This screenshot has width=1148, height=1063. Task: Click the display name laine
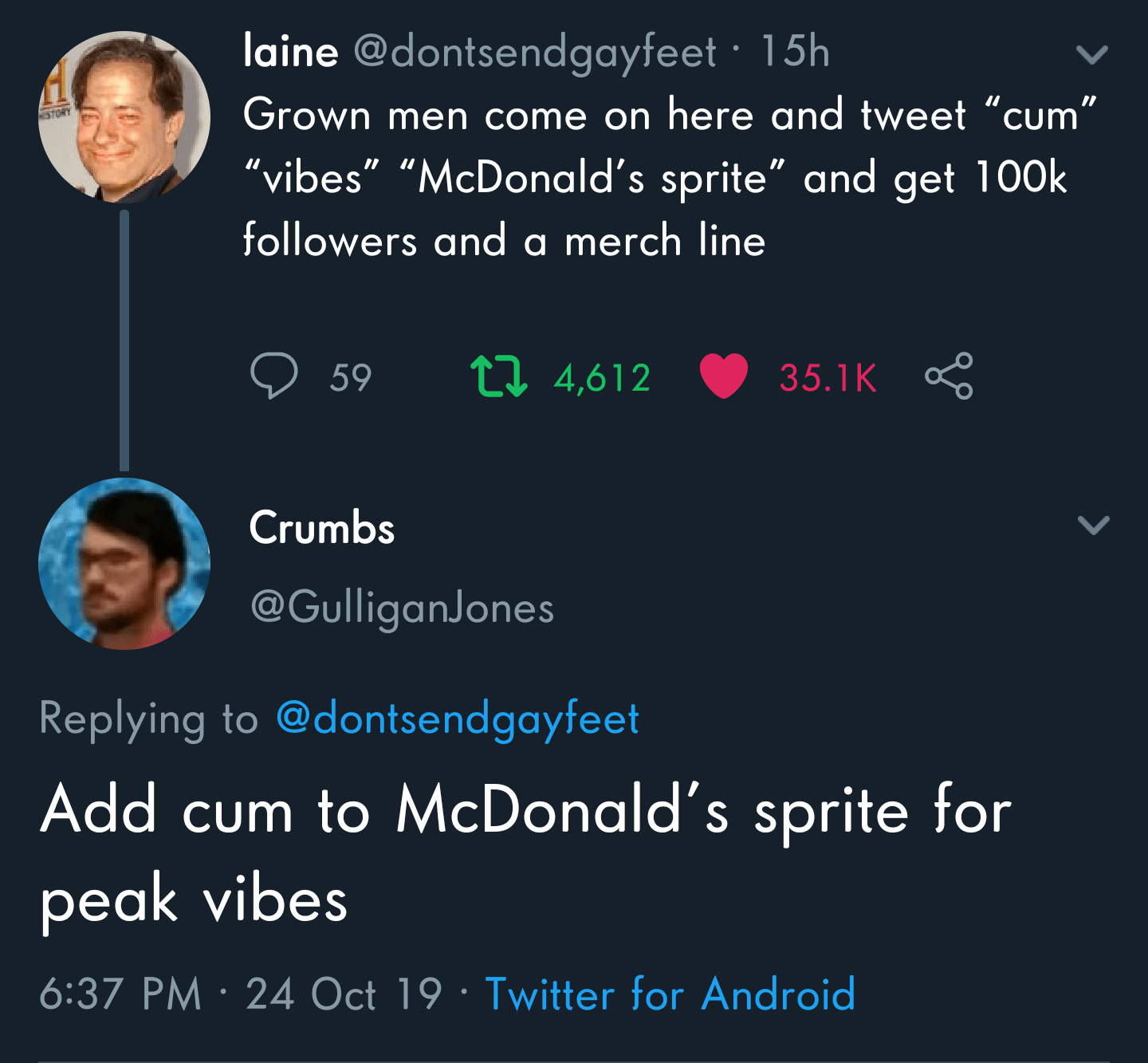click(x=291, y=52)
